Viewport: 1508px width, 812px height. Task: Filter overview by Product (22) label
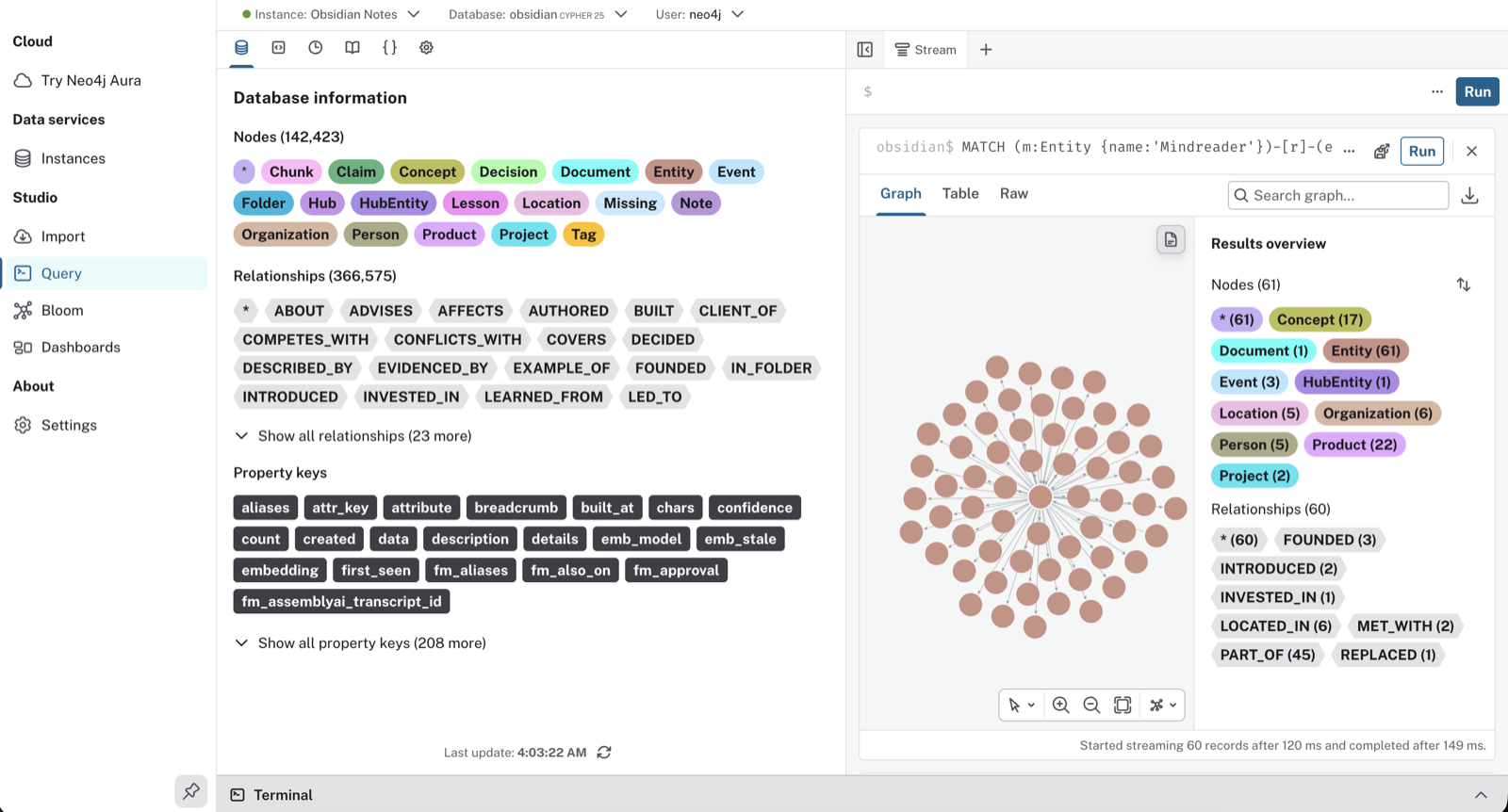pyautogui.click(x=1354, y=445)
